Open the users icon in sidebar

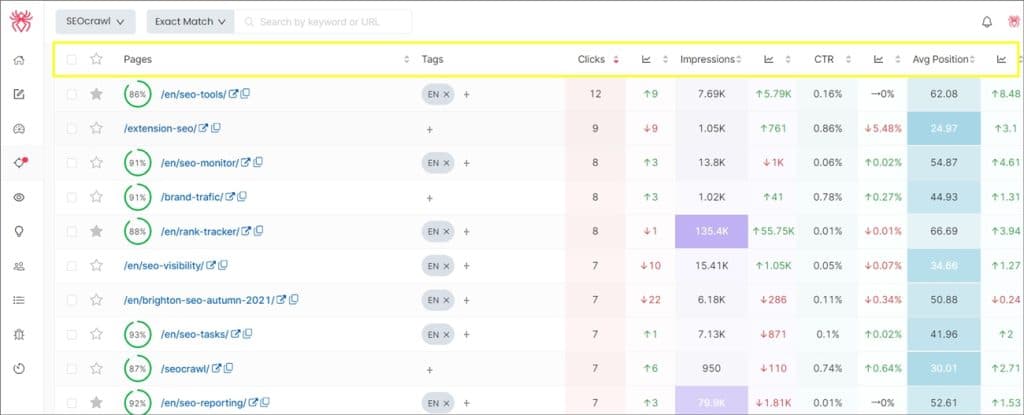point(19,266)
